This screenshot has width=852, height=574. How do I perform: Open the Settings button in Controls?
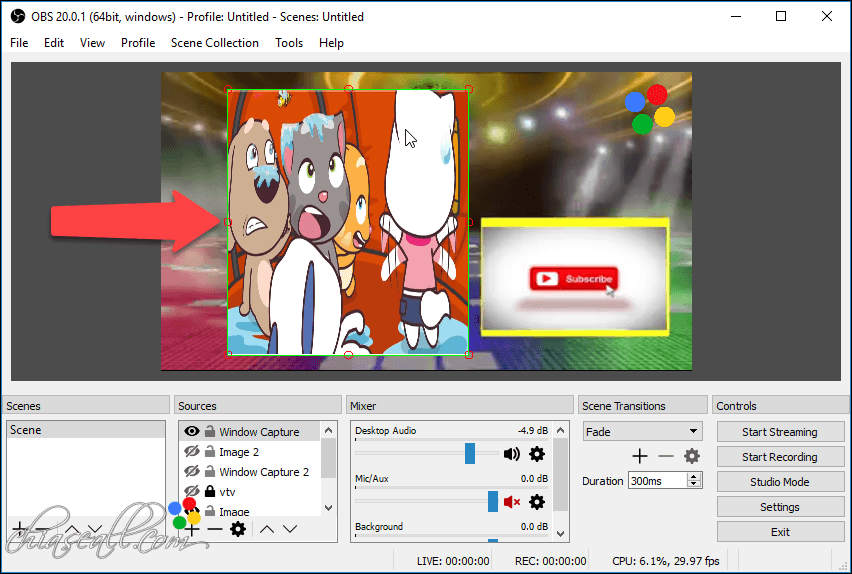tap(780, 507)
